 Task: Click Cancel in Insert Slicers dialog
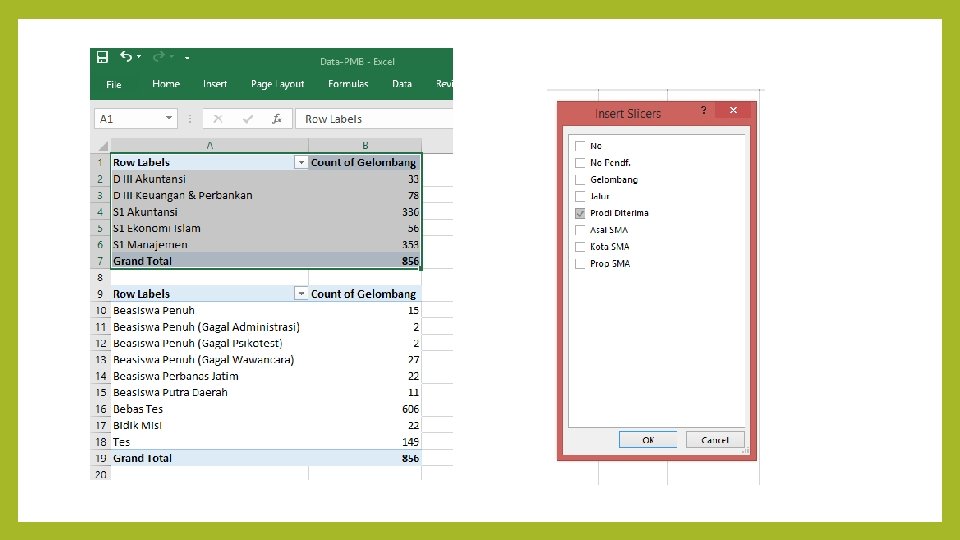[x=715, y=440]
